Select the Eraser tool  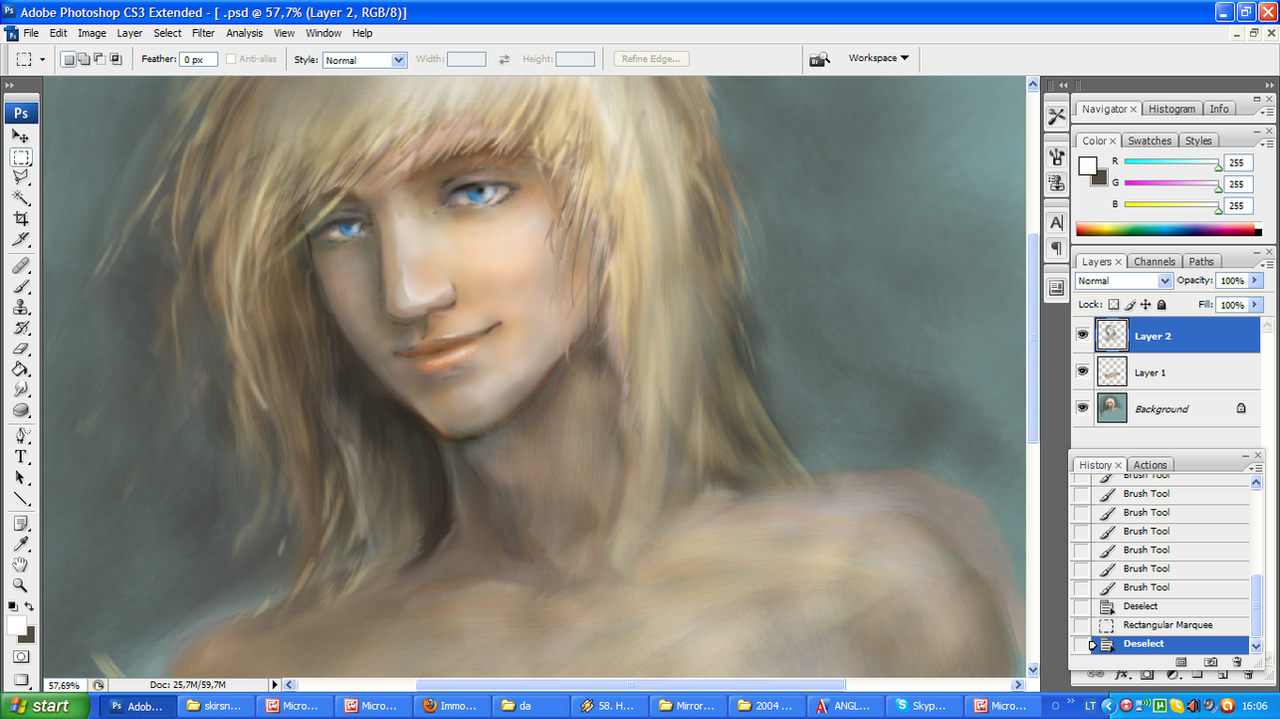(x=21, y=348)
